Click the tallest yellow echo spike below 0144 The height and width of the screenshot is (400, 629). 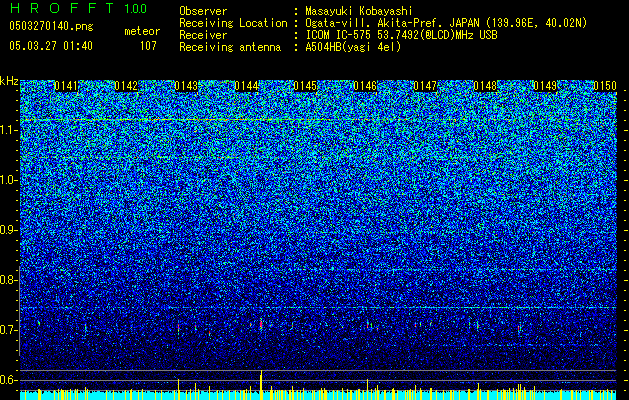click(x=261, y=385)
